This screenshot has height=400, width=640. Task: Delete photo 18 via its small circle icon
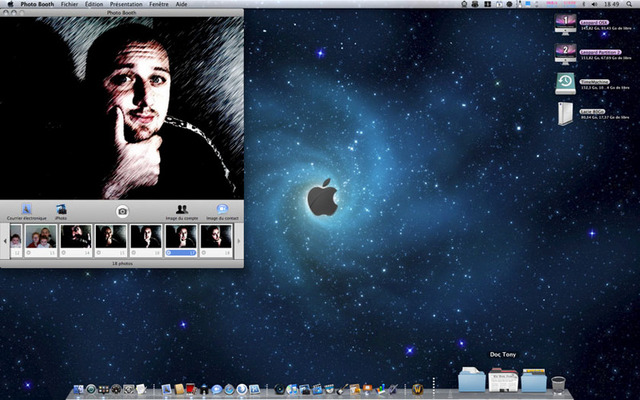[x=204, y=253]
